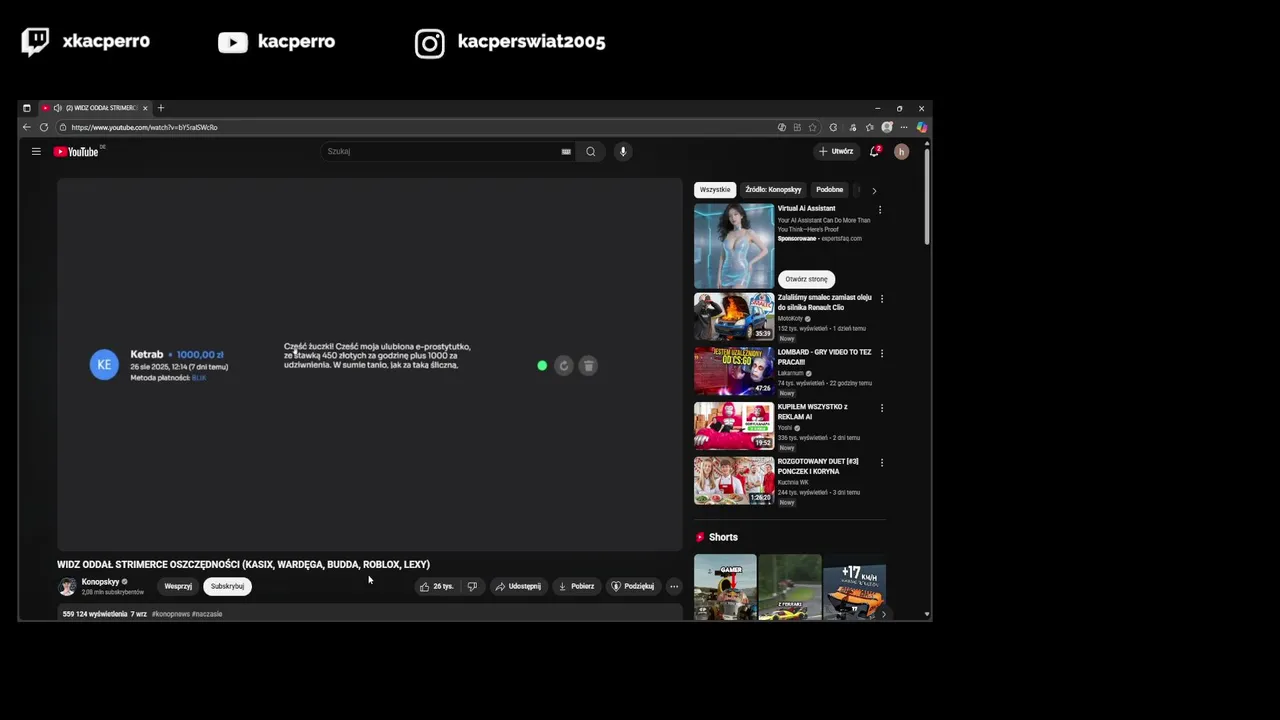This screenshot has width=1280, height=720.
Task: Open the YouTube hamburger guide menu
Action: click(x=36, y=152)
